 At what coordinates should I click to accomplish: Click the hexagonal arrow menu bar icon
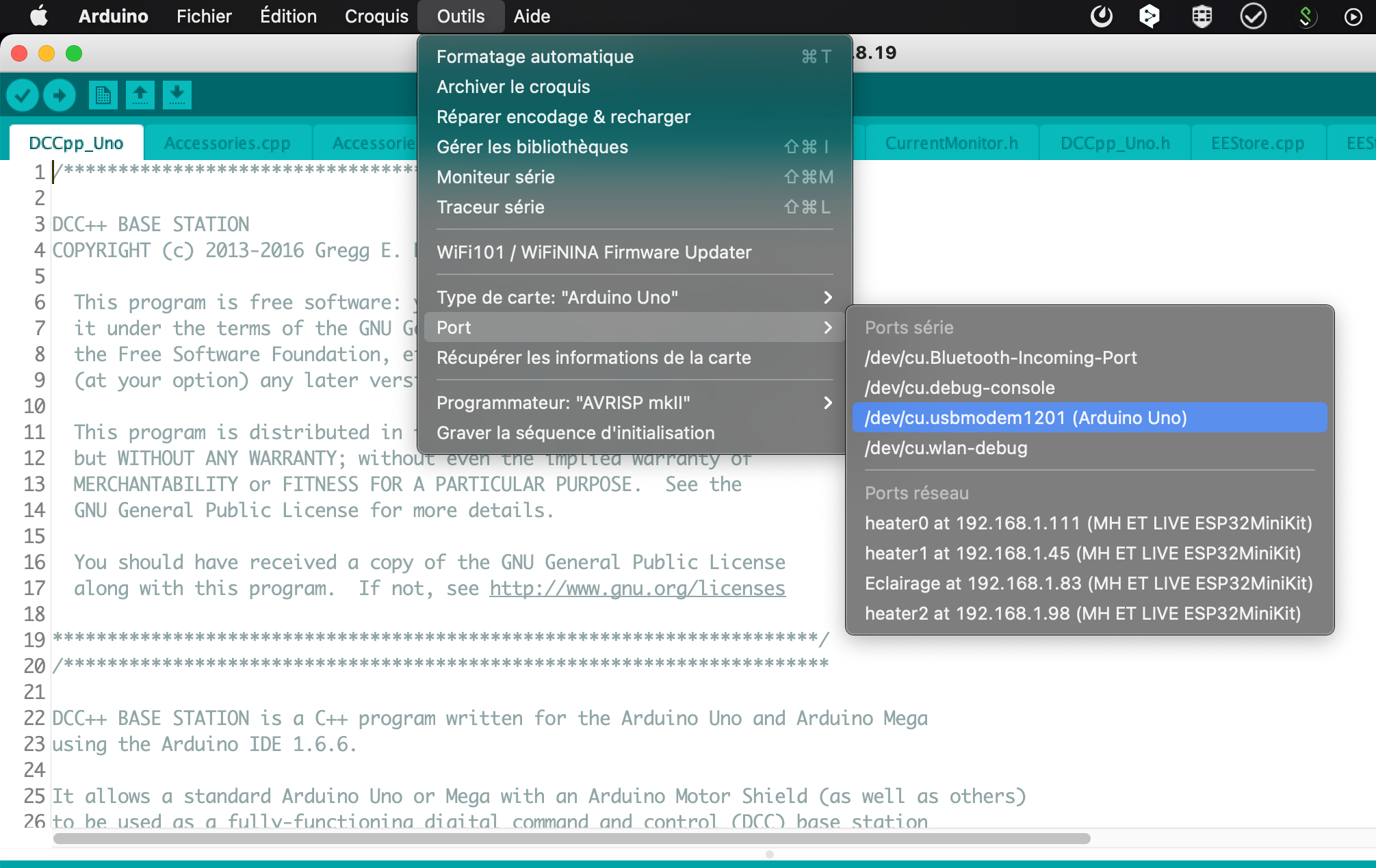[x=1150, y=16]
